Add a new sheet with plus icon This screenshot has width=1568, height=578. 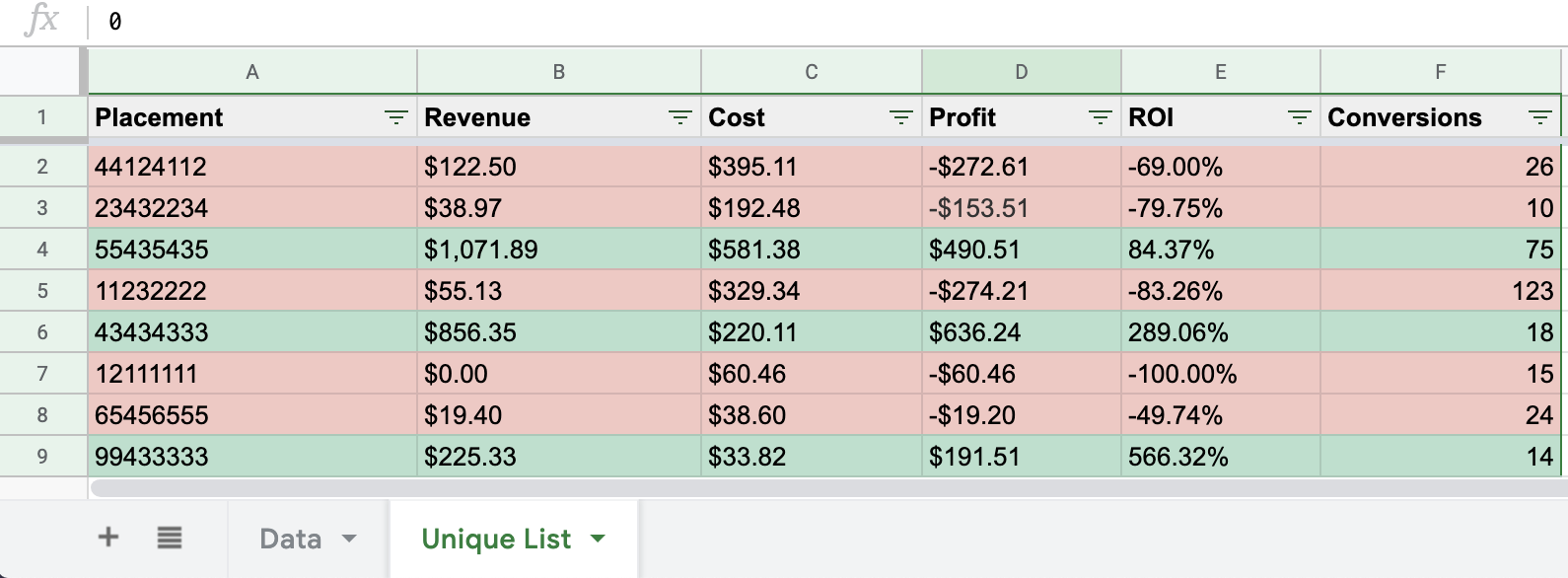click(108, 538)
